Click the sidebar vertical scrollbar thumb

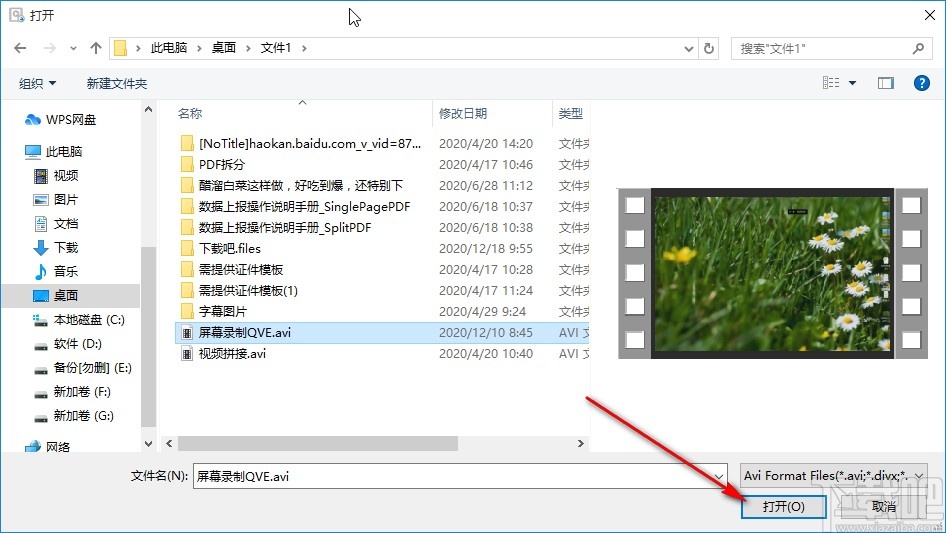point(148,337)
